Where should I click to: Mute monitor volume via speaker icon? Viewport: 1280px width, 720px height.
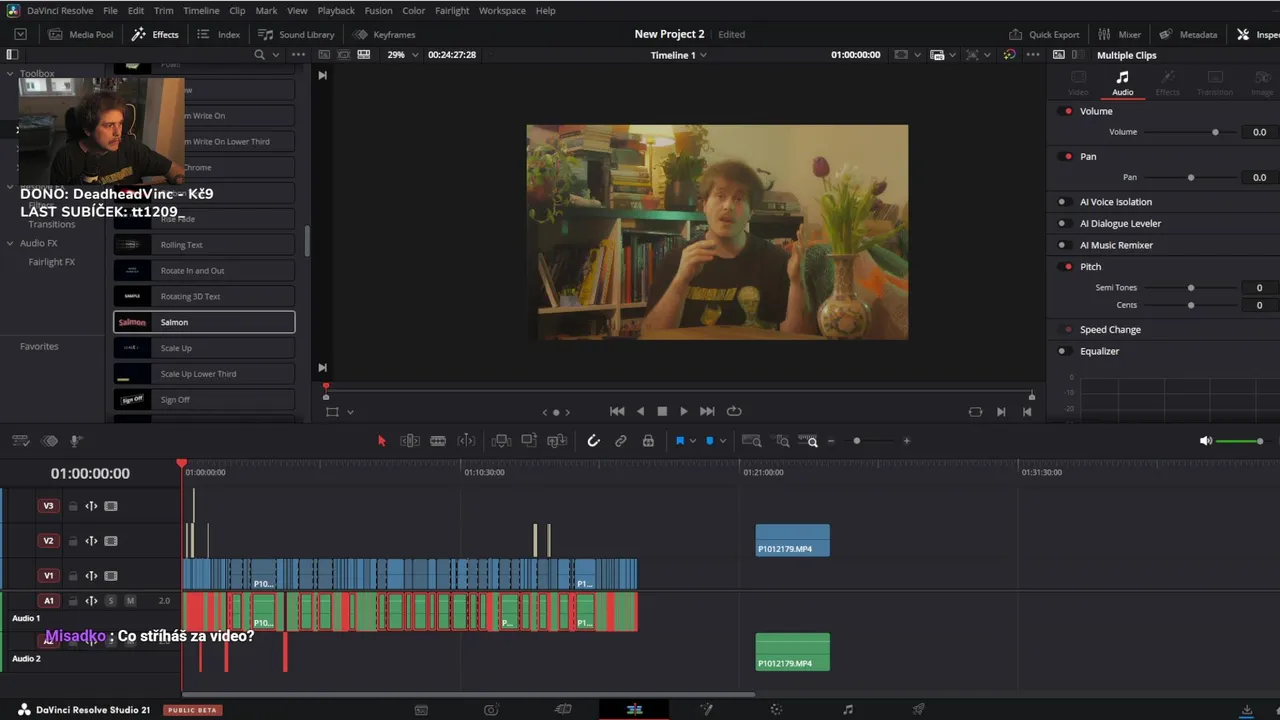1206,441
